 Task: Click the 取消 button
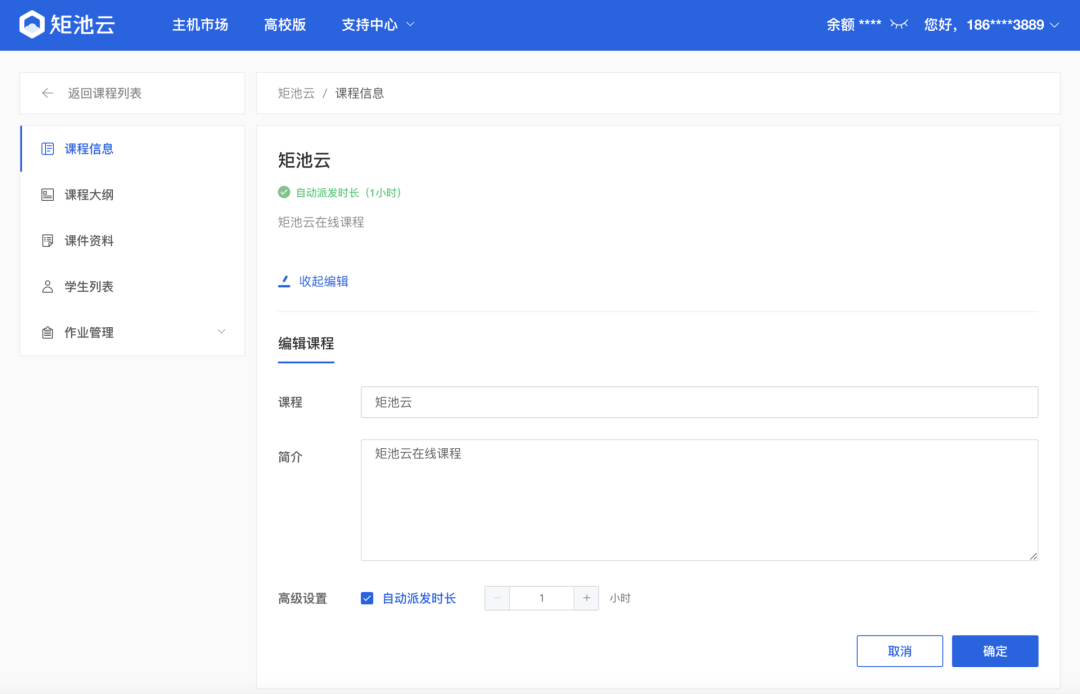pyautogui.click(x=900, y=651)
